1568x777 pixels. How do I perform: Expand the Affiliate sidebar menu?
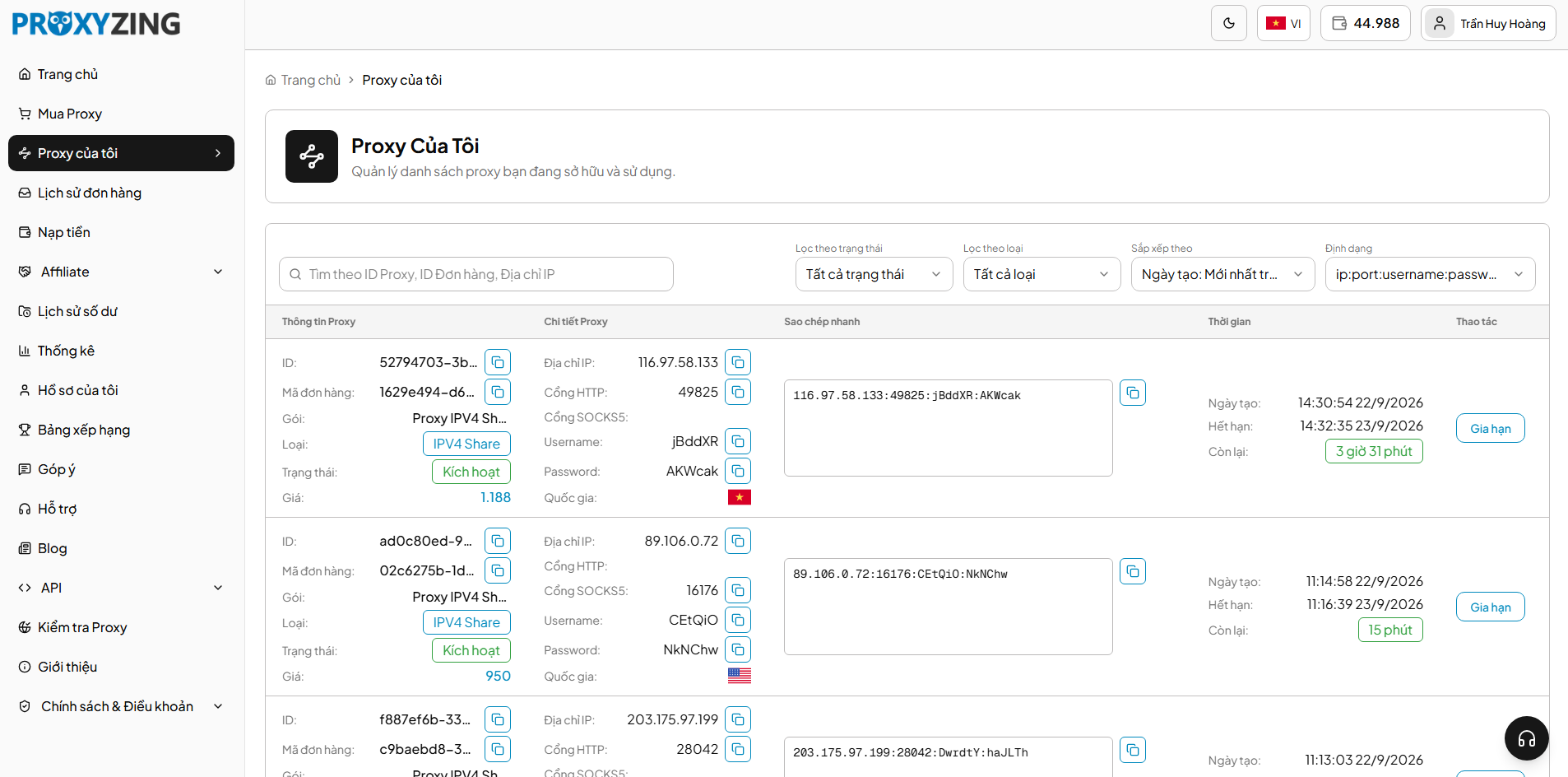tap(121, 272)
